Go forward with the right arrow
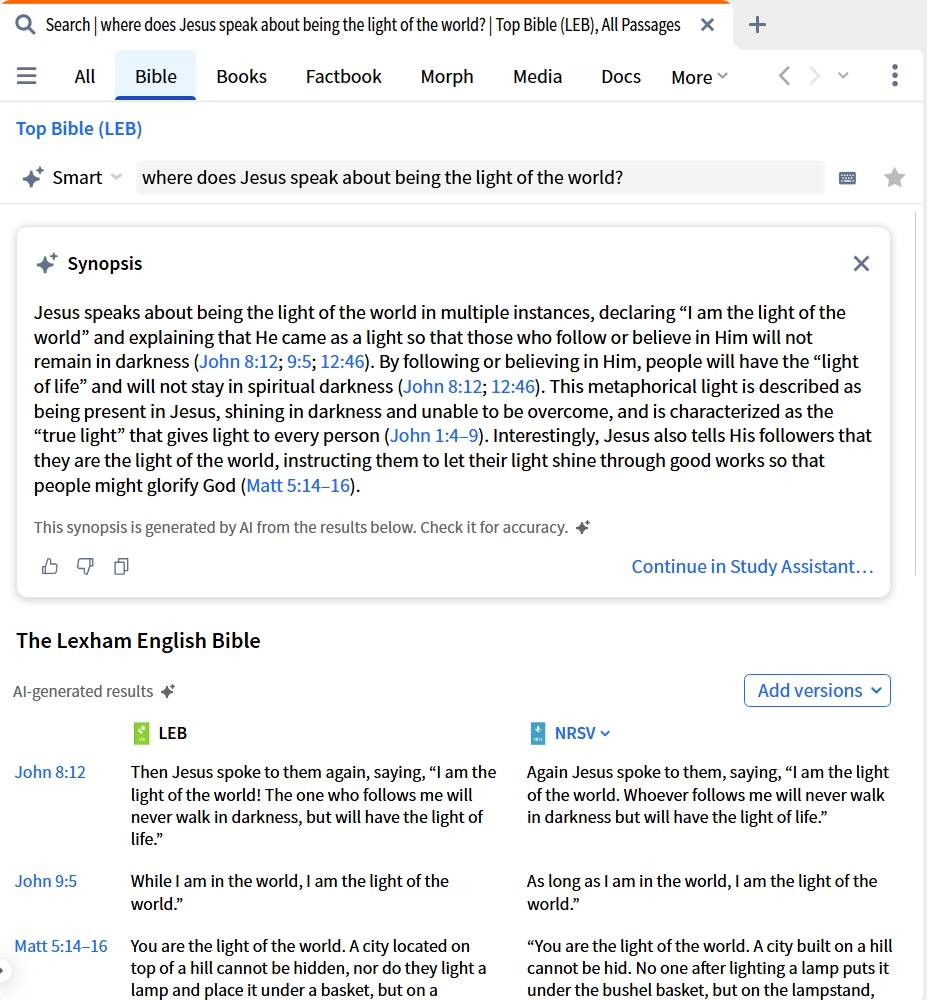The image size is (927, 1000). pos(814,76)
